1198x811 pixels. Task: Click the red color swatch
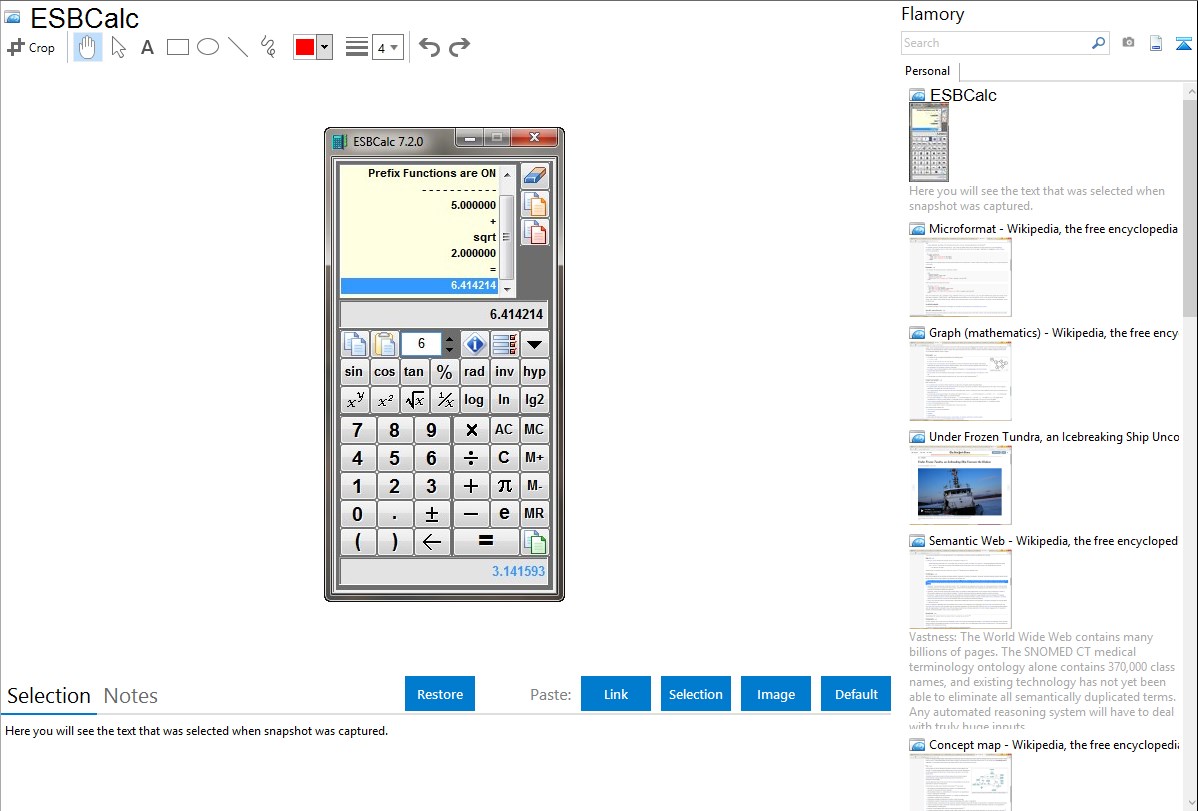[305, 47]
